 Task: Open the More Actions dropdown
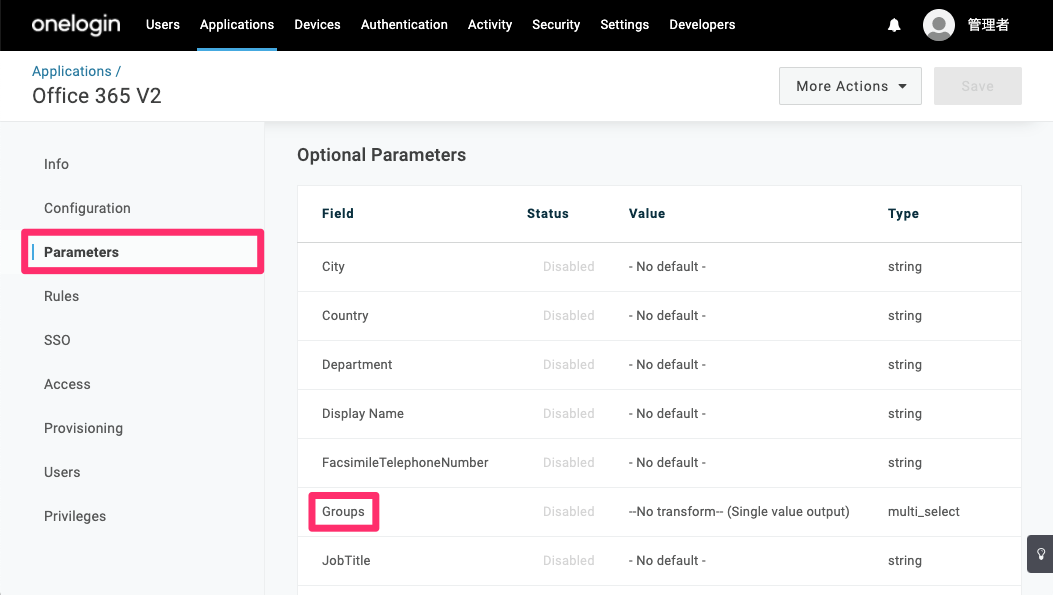850,86
